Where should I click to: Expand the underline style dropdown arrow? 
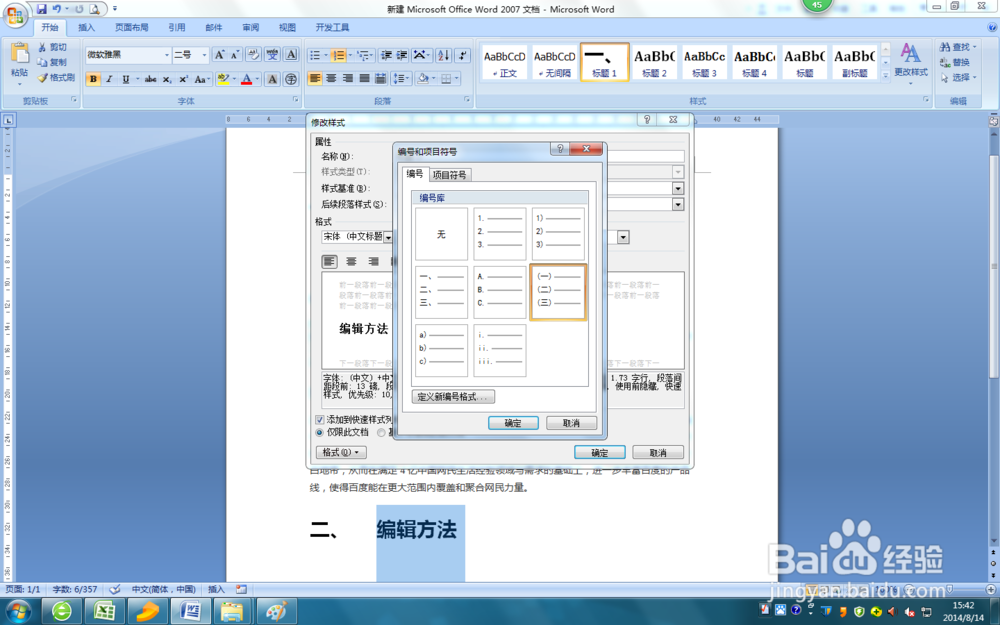(137, 79)
